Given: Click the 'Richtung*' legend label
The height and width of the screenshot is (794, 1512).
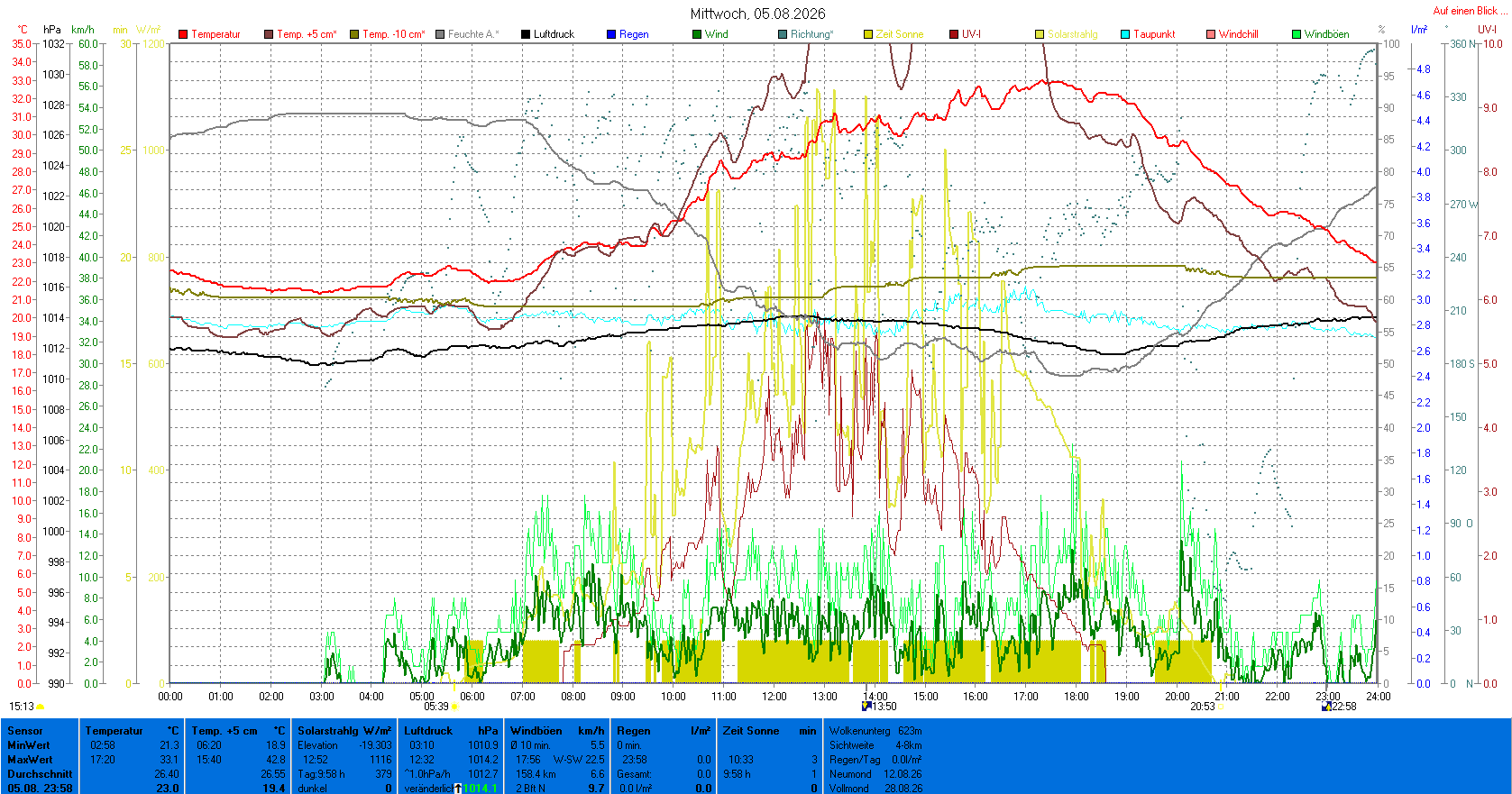Looking at the screenshot, I should click(x=812, y=34).
